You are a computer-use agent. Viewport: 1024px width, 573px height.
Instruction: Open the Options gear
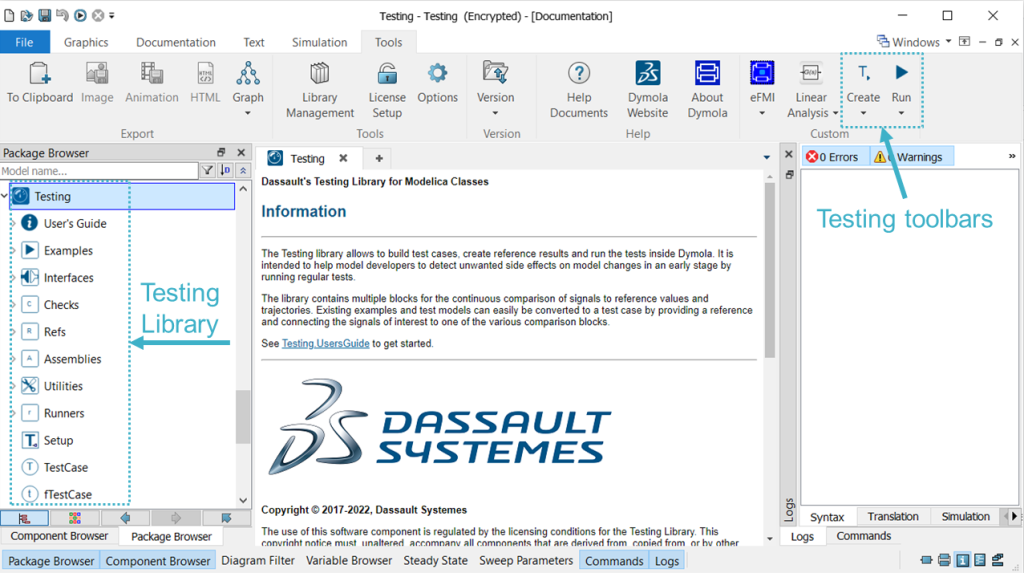coord(438,73)
